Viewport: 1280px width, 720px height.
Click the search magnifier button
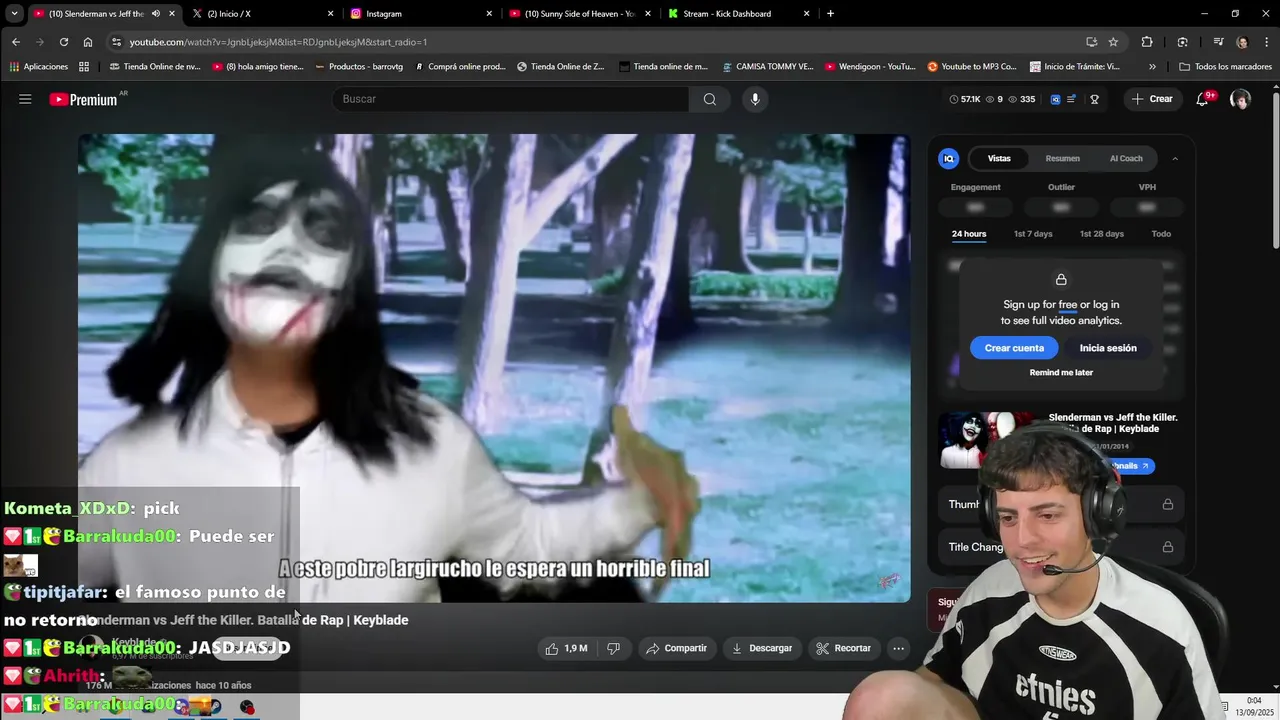(x=710, y=99)
